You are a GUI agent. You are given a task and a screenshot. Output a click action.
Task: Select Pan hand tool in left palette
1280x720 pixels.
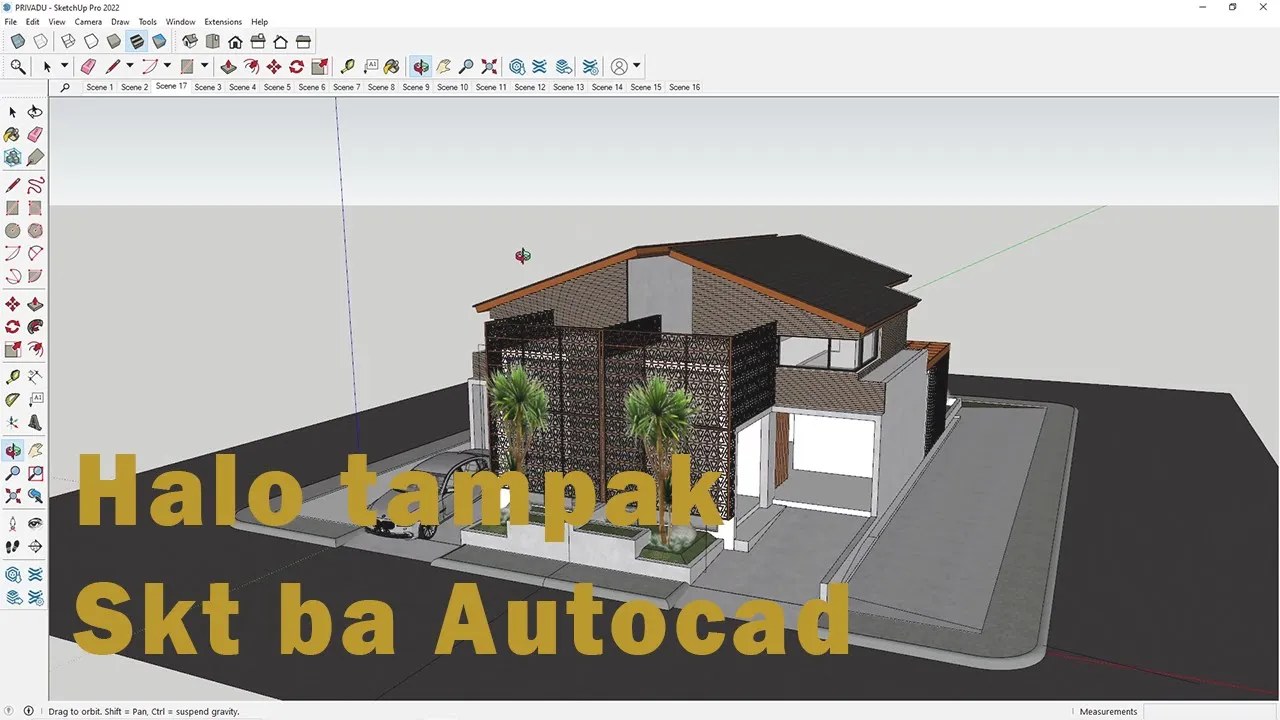[35, 450]
